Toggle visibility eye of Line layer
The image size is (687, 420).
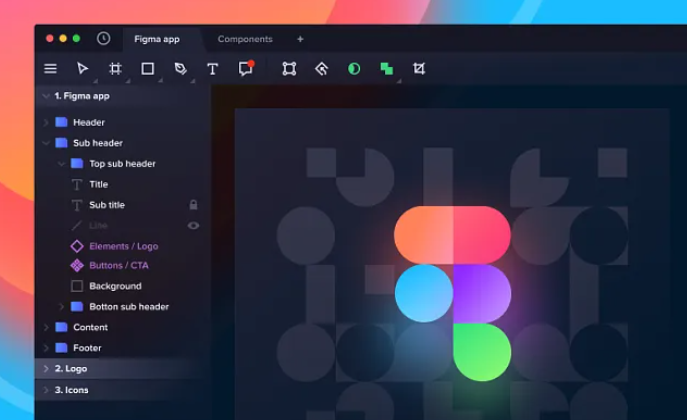193,226
